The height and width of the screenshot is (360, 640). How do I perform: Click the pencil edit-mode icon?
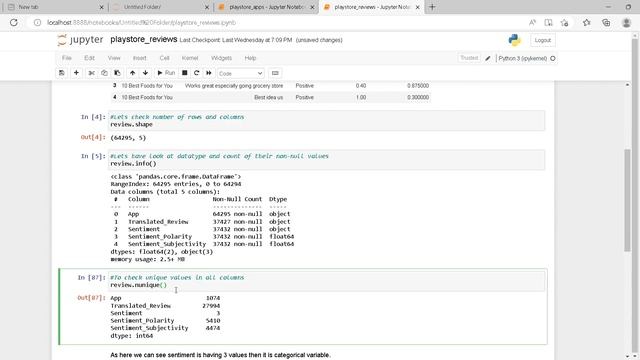point(488,58)
